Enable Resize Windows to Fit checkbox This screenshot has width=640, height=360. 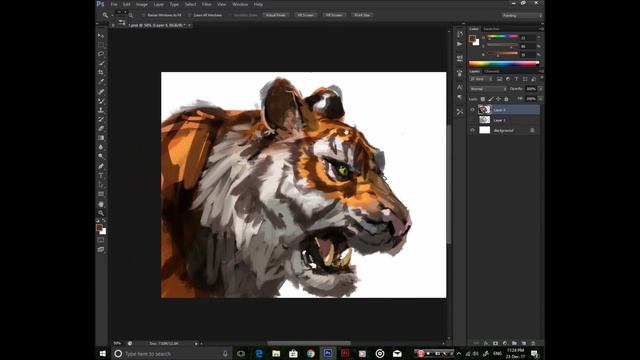click(x=143, y=15)
